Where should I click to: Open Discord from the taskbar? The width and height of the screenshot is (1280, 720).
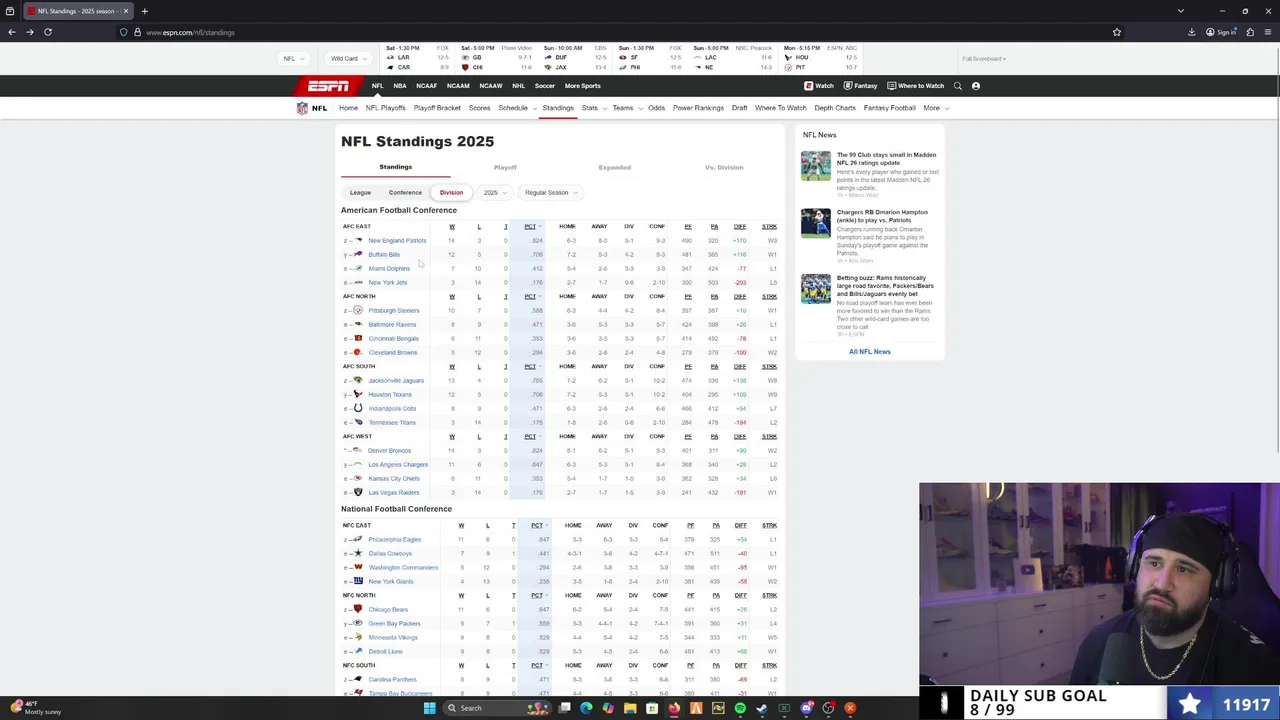pyautogui.click(x=806, y=708)
